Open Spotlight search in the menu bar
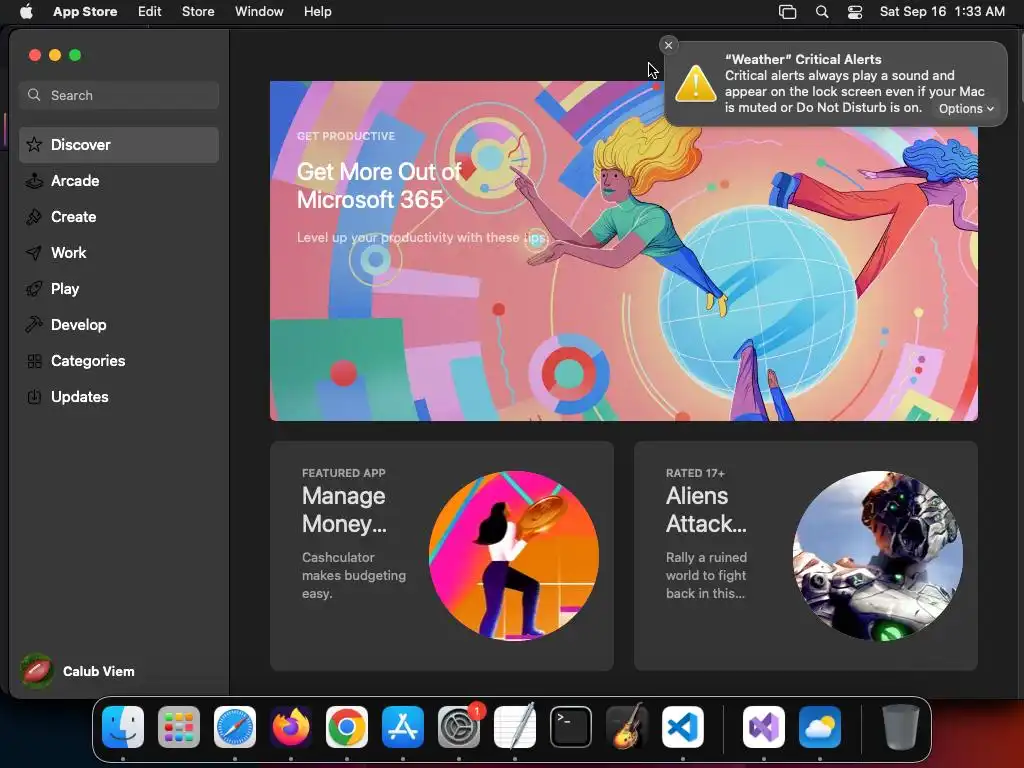 pos(822,12)
